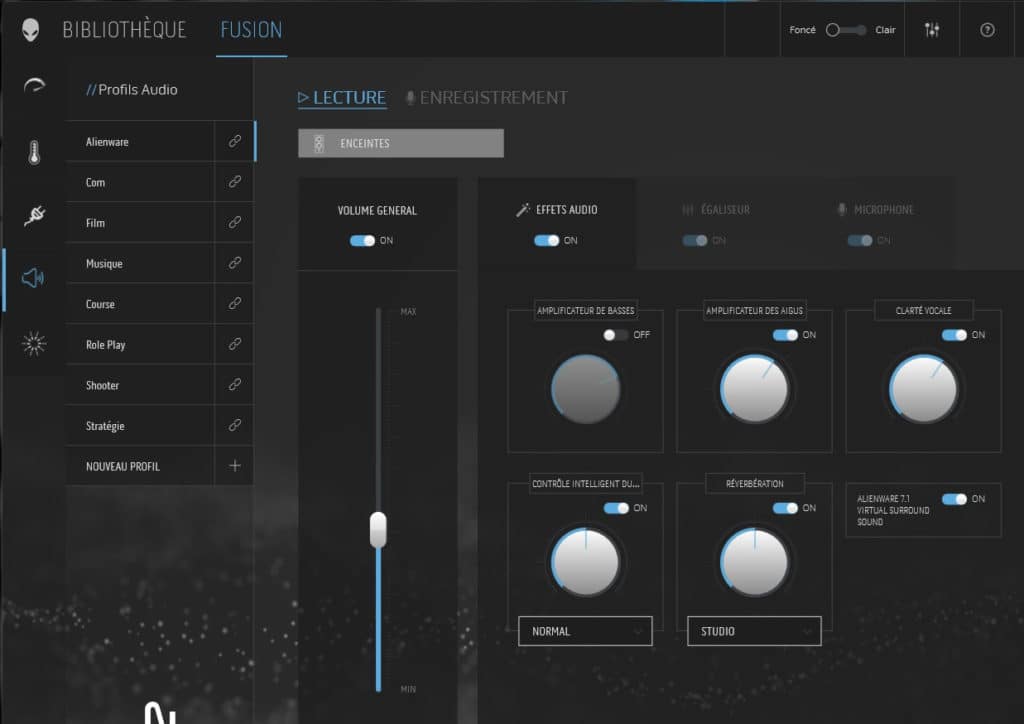Toggle the Égaliseur switch

(695, 241)
